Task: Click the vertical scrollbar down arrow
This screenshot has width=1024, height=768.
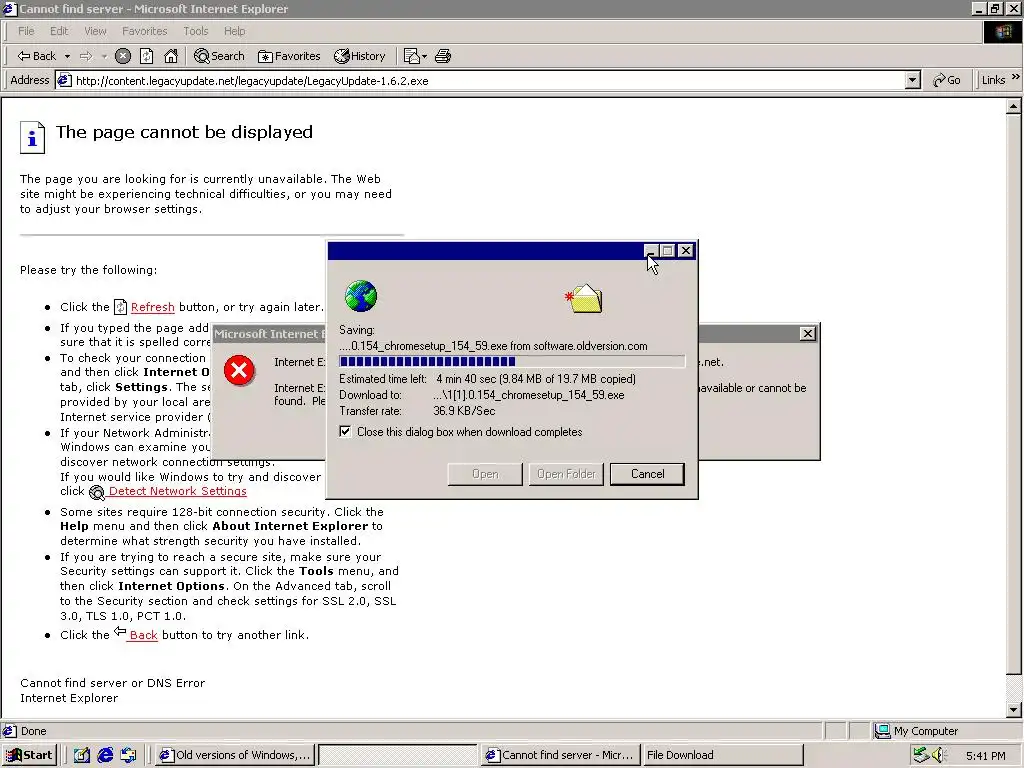Action: [1014, 710]
